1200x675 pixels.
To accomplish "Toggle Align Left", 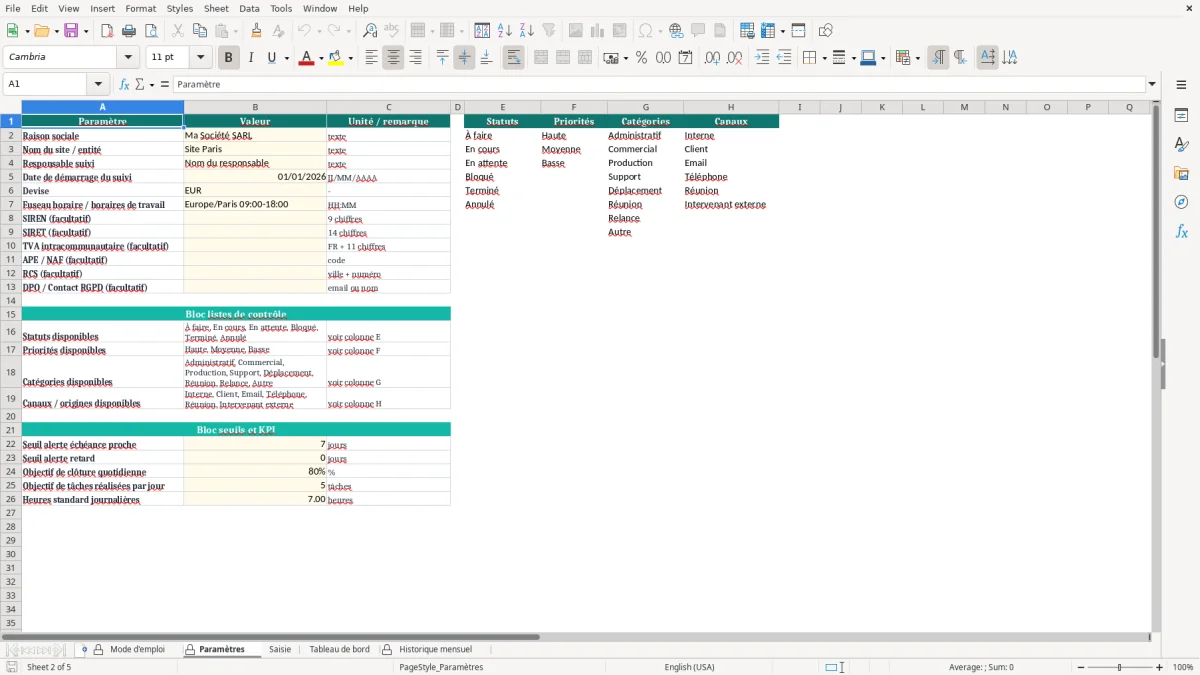I will (x=371, y=58).
